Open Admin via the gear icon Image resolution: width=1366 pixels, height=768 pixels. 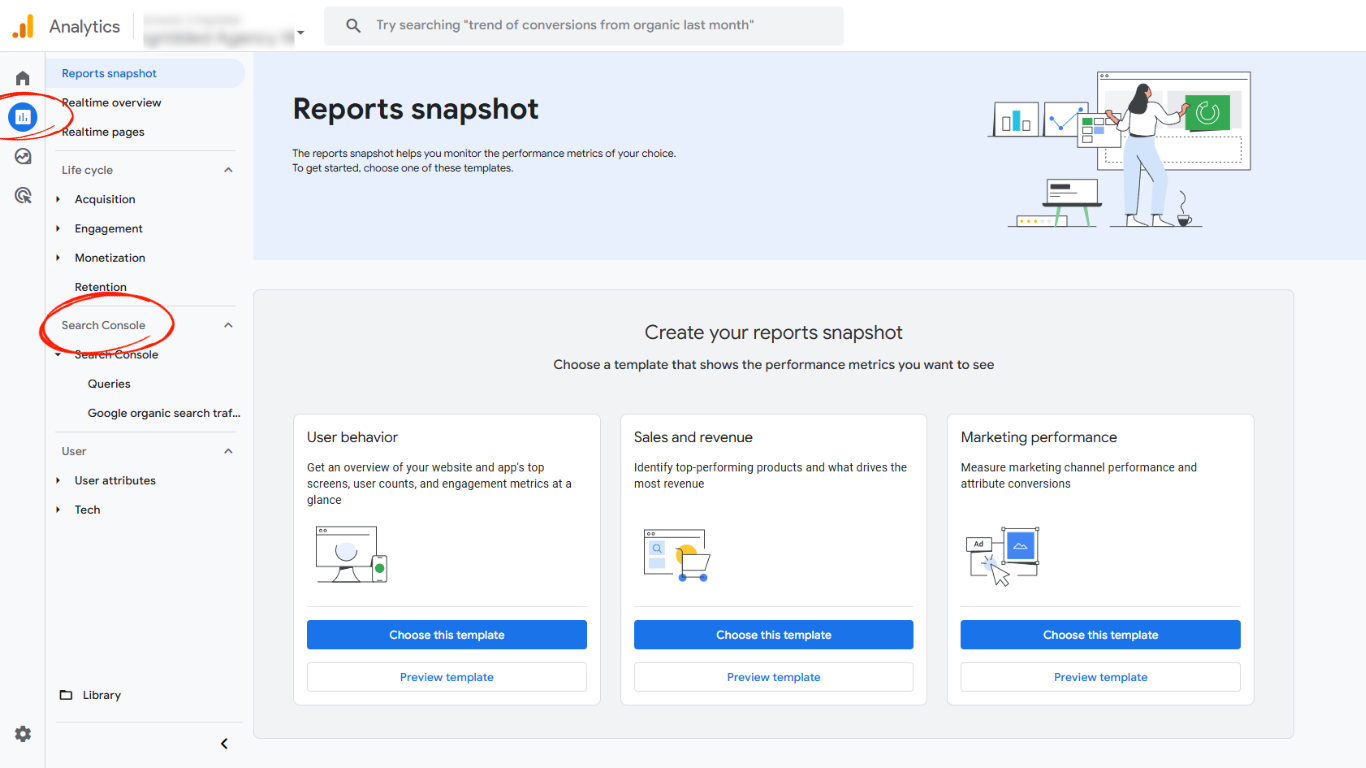(x=22, y=733)
